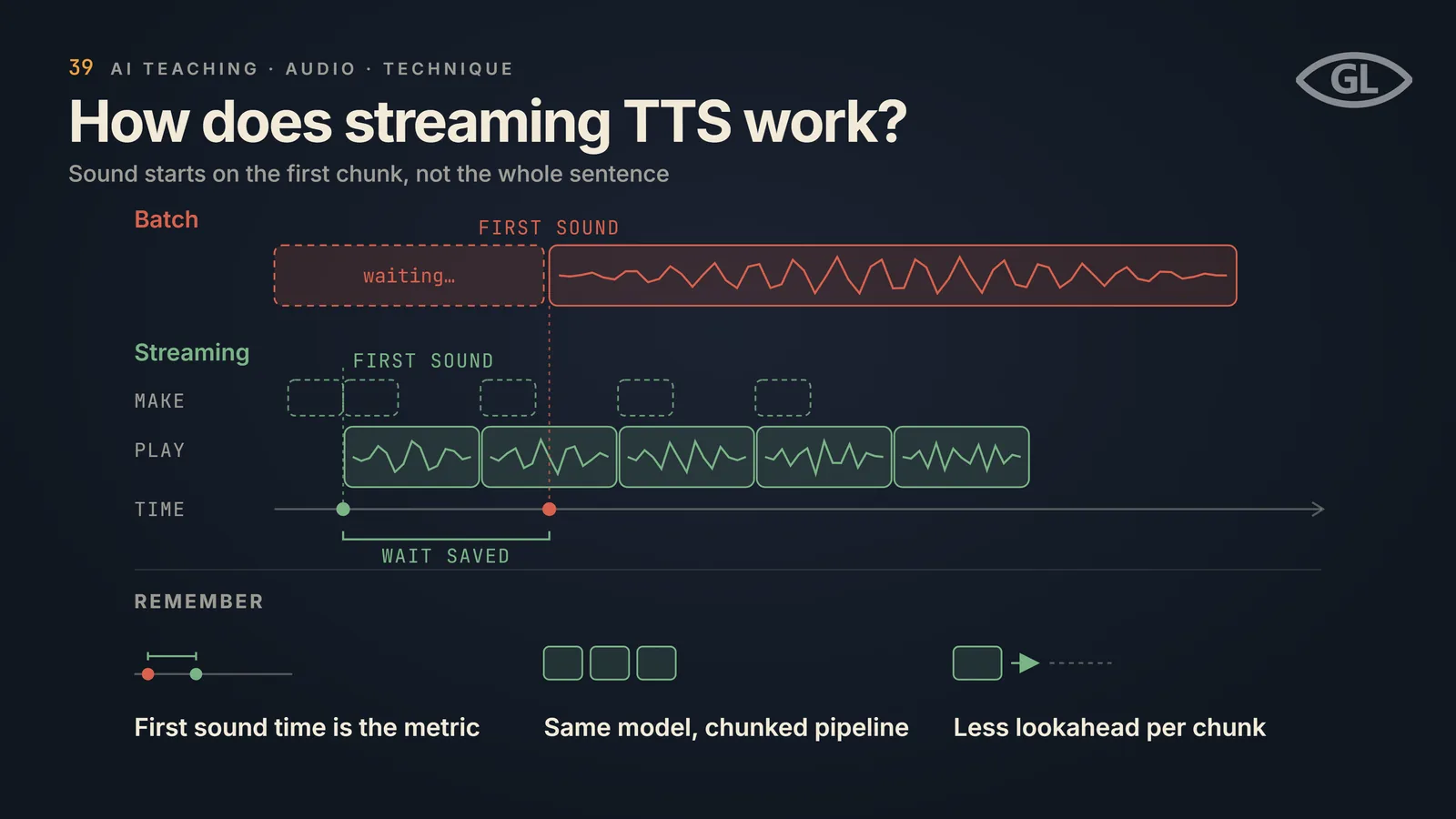The width and height of the screenshot is (1456, 819).
Task: Select the dashed 'waiting…' batch block
Action: click(409, 276)
